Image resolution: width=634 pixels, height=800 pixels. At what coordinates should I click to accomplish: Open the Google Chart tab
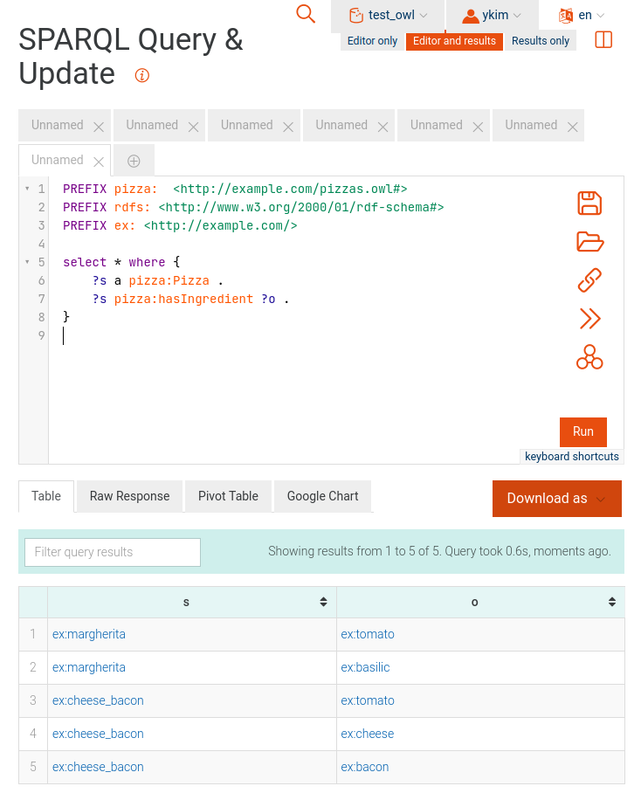point(322,496)
